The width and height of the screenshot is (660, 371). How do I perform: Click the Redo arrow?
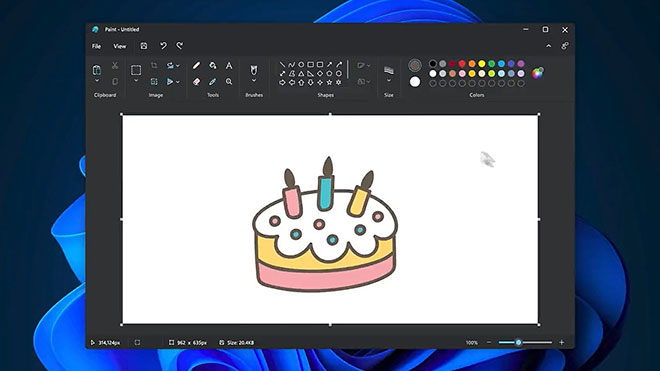pos(180,45)
